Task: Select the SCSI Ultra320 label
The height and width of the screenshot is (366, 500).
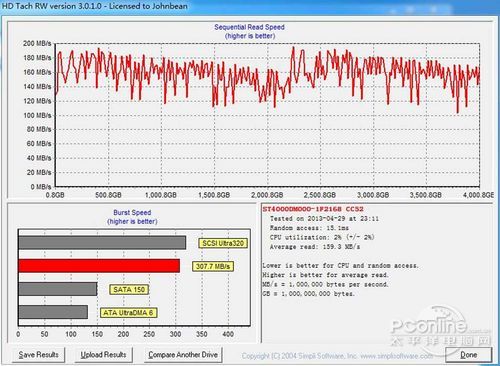Action: click(x=223, y=243)
